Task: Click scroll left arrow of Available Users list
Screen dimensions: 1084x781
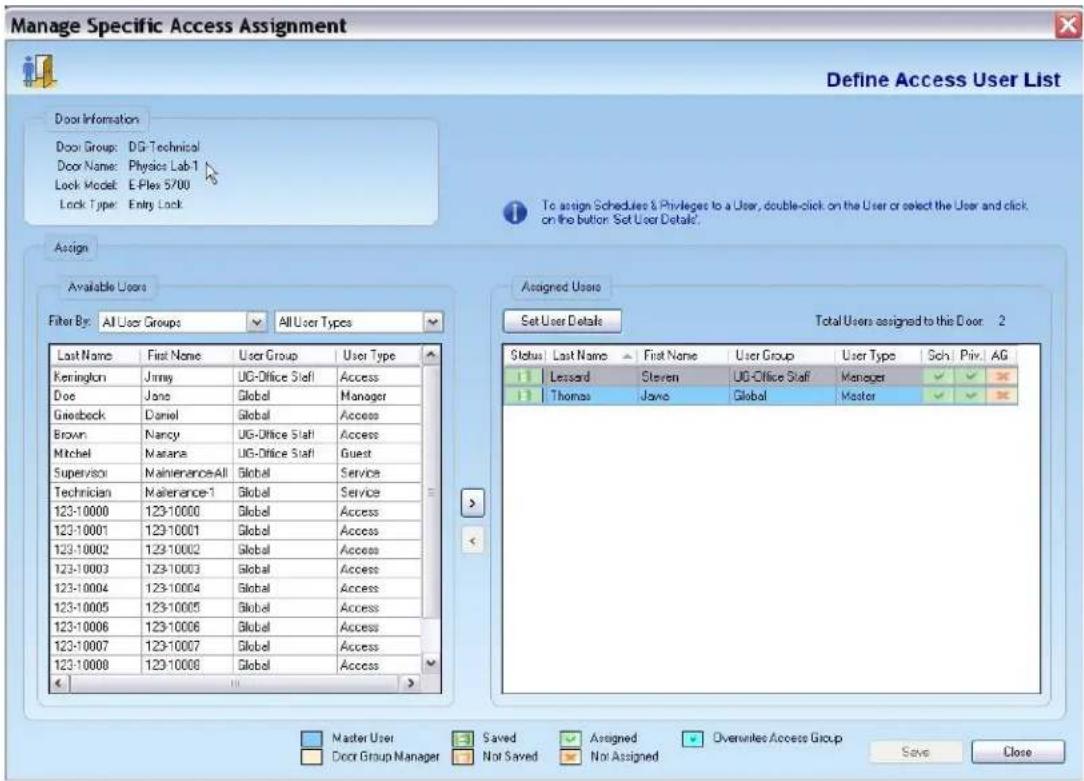Action: click(60, 684)
